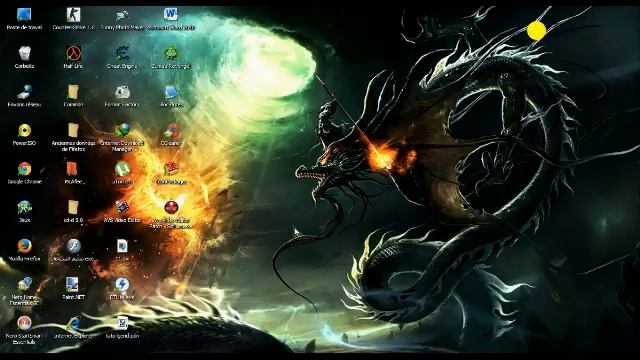Select the blue shortcut right of Format Factory
Image resolution: width=640 pixels, height=360 pixels.
coord(171,92)
